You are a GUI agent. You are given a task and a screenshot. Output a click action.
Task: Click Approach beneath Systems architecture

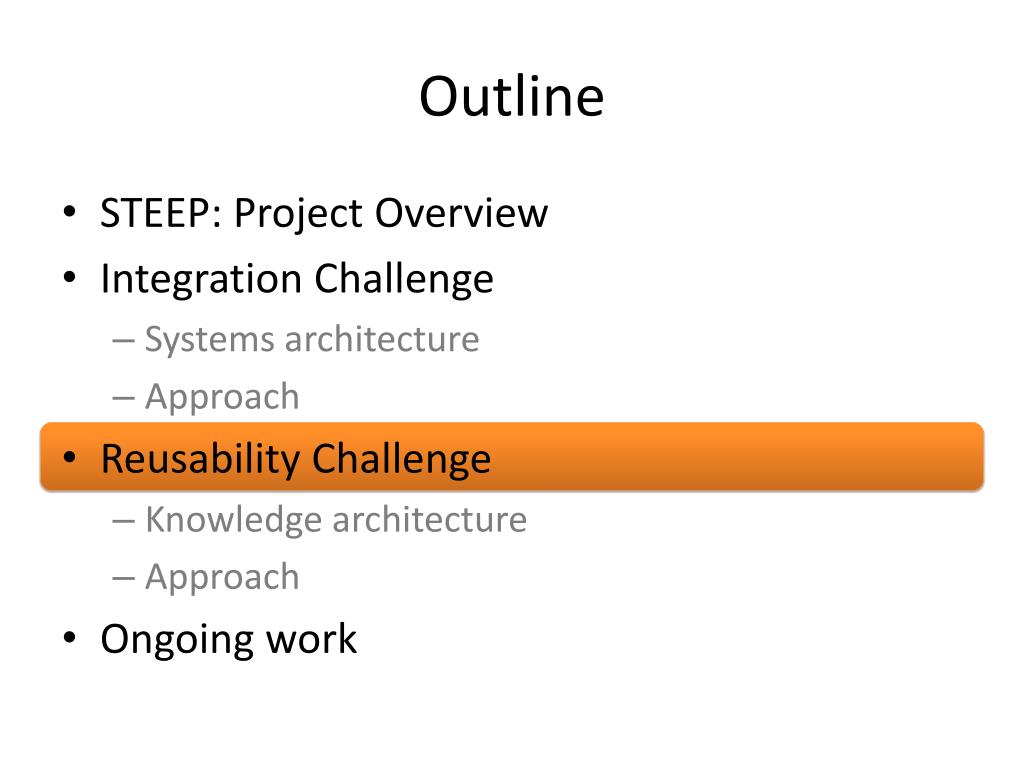(222, 397)
